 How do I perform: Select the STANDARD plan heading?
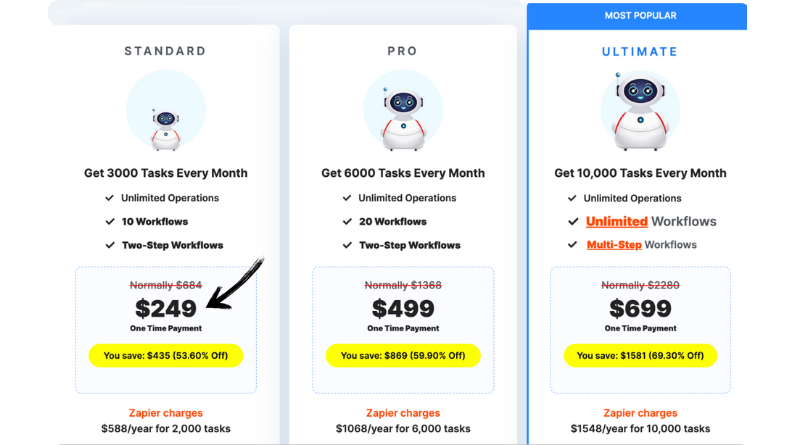point(165,51)
